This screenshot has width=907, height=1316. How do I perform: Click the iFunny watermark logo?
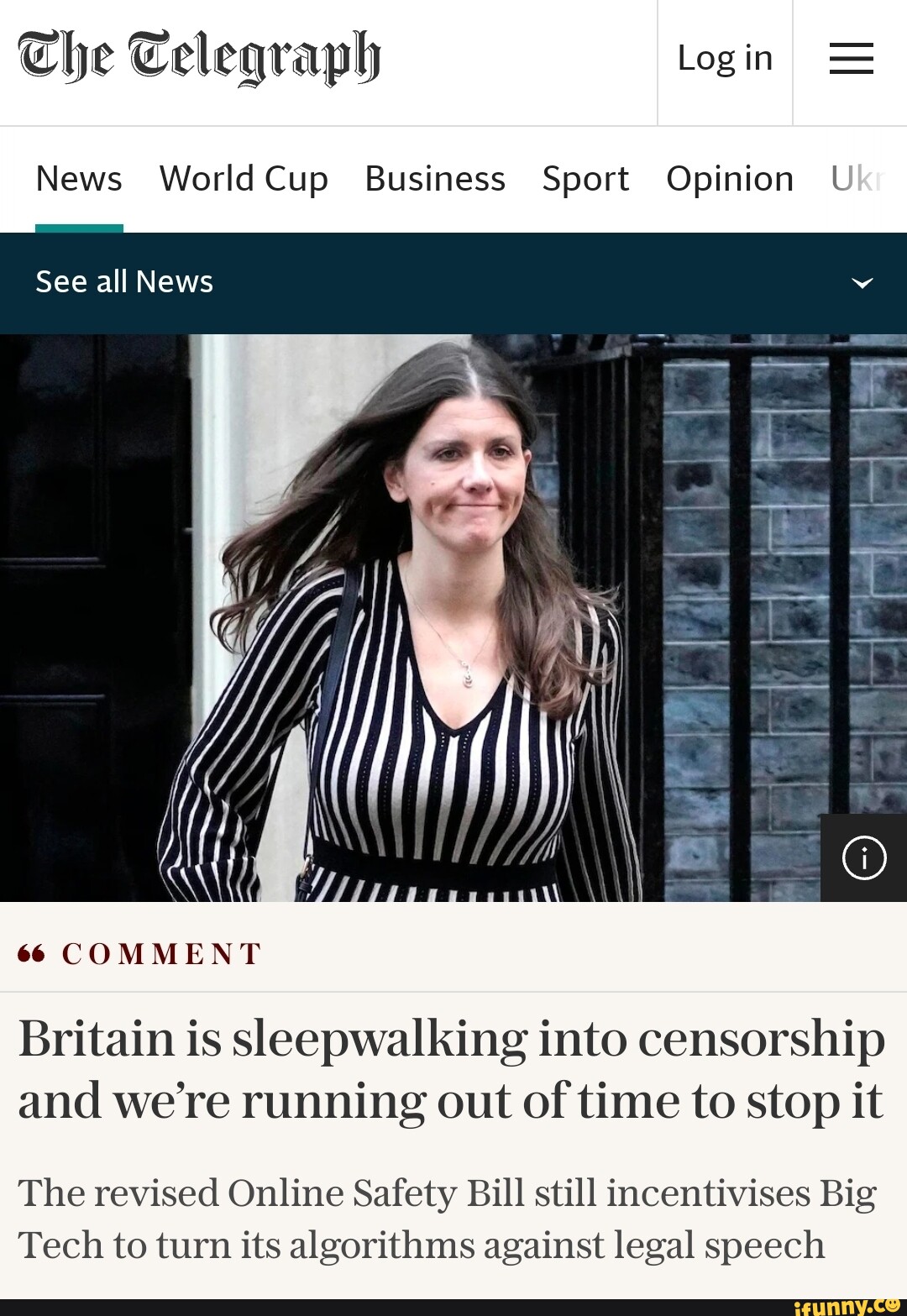point(847,1306)
